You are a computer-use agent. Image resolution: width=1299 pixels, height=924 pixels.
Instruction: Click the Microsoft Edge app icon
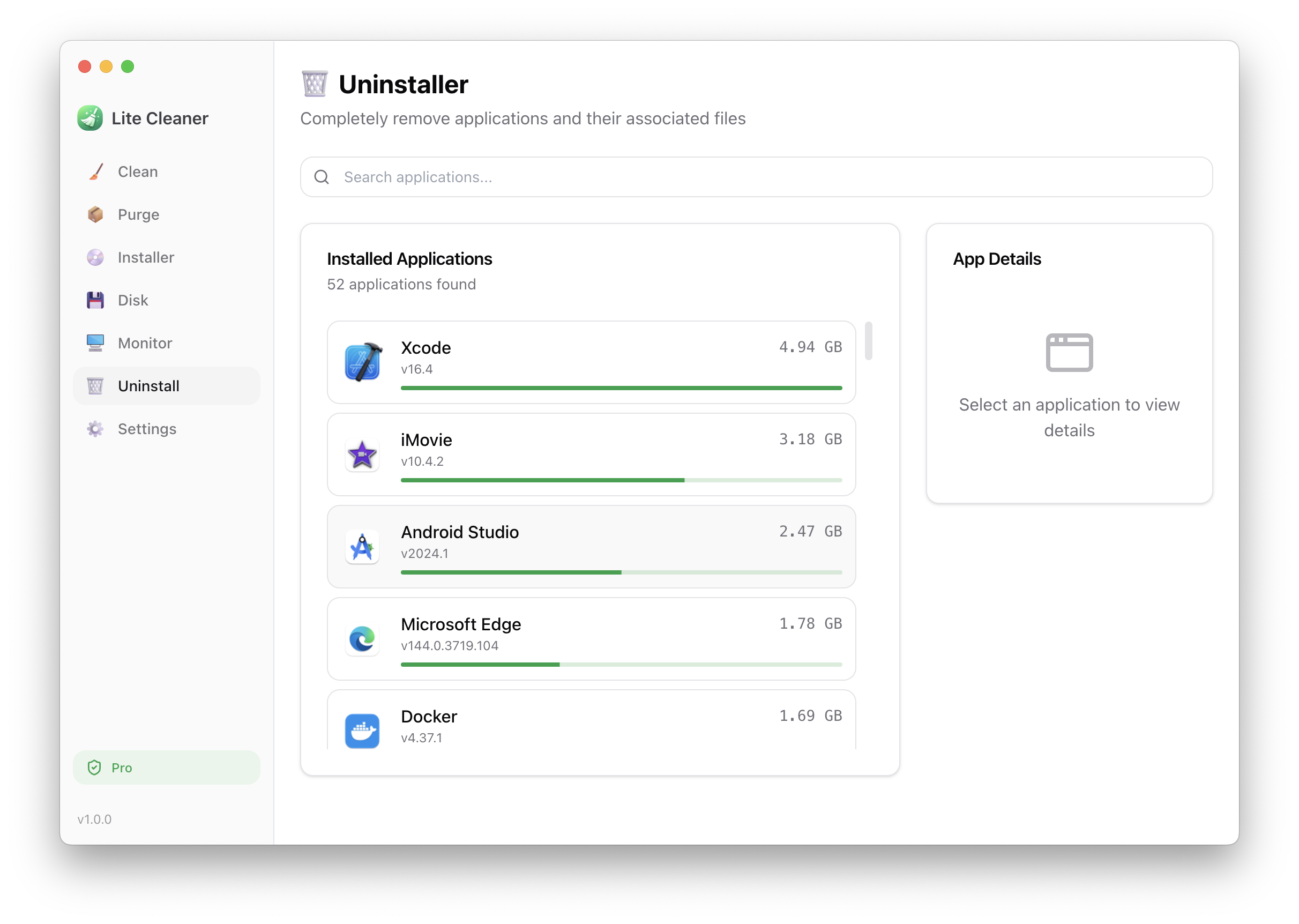pyautogui.click(x=362, y=639)
